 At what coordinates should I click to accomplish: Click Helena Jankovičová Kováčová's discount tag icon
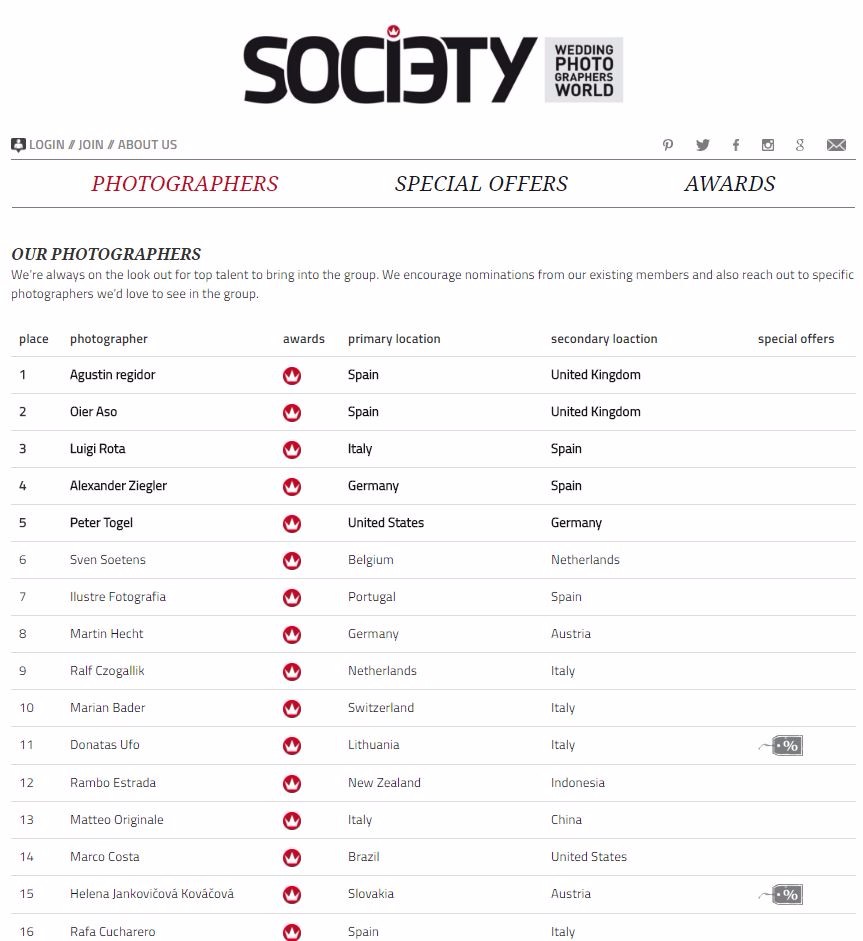[x=787, y=894]
